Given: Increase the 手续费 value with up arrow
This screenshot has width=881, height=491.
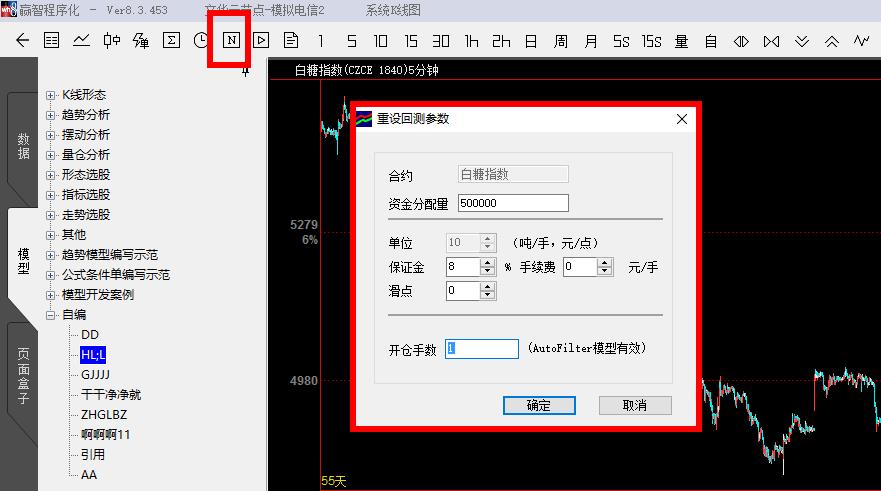Looking at the screenshot, I should [x=604, y=263].
